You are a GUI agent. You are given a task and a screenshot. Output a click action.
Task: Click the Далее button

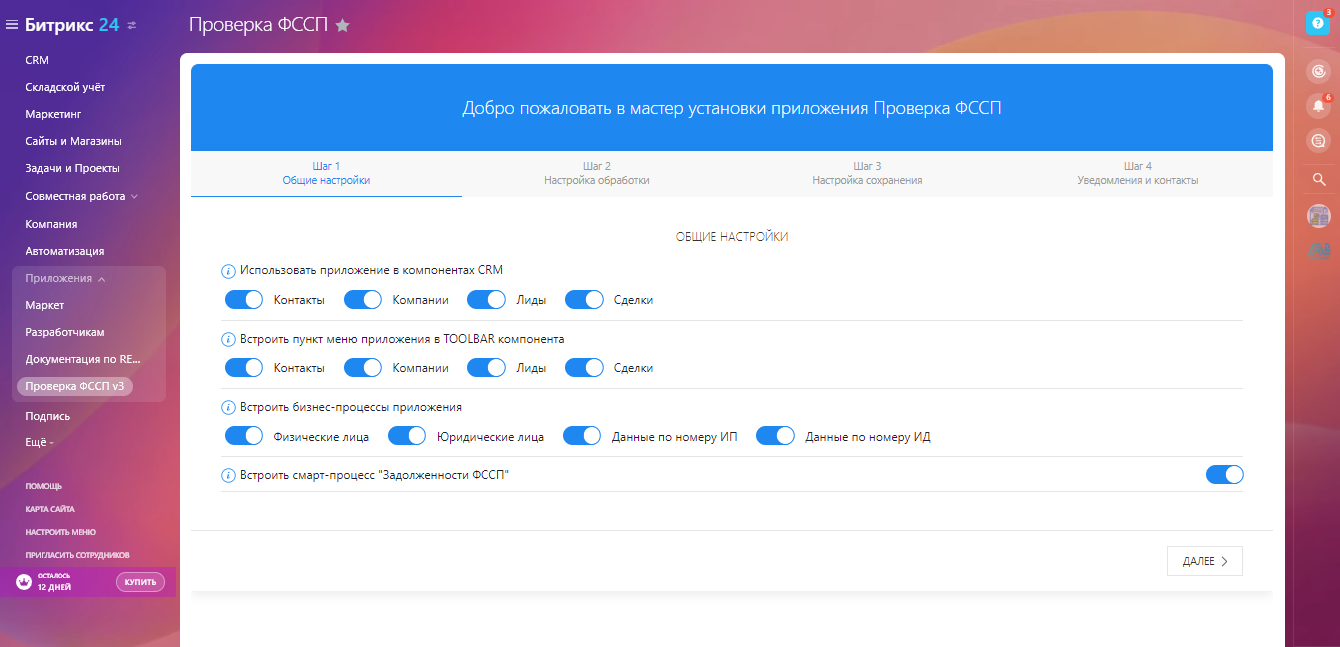[x=1205, y=561]
